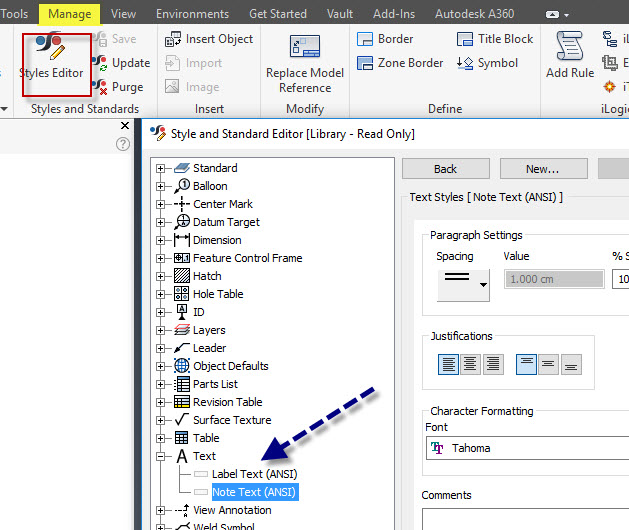Screen dimensions: 629x530
Task: Set top vertical text justification
Action: [x=526, y=365]
